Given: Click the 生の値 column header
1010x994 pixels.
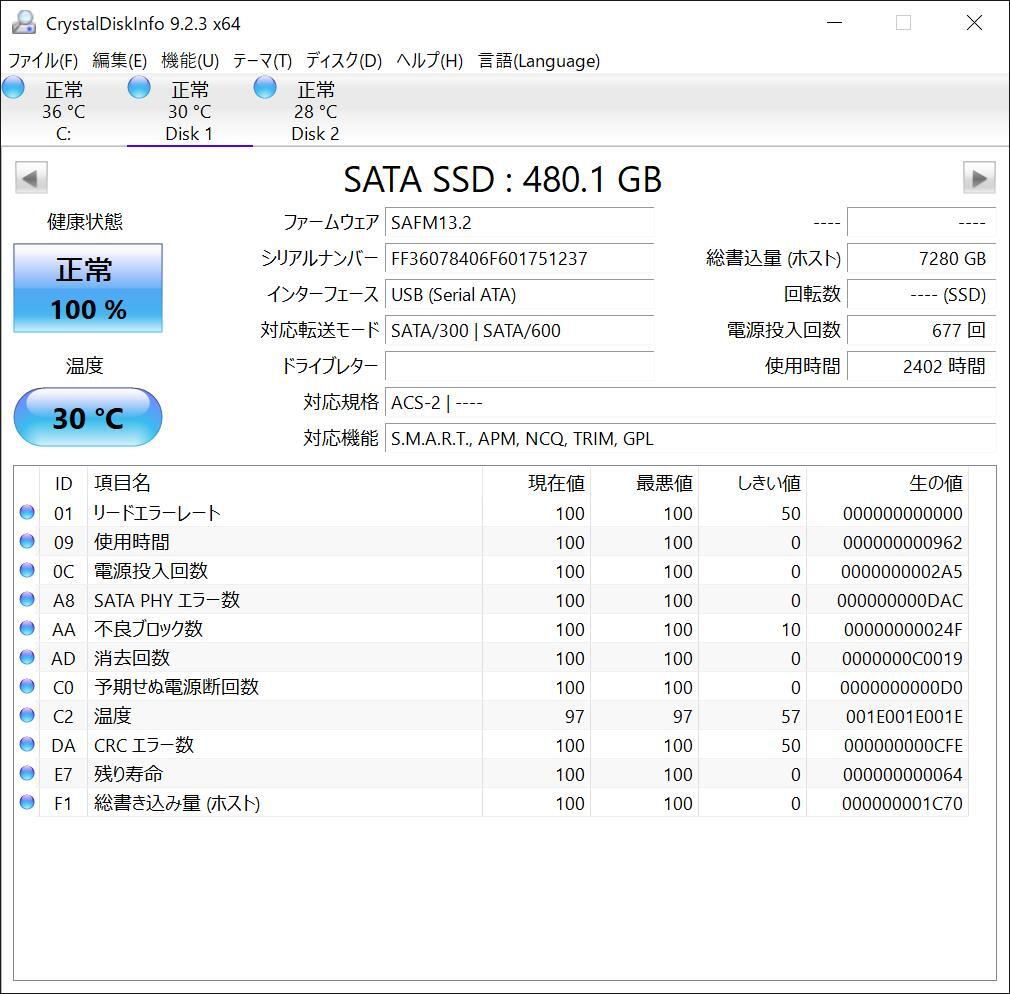Looking at the screenshot, I should click(888, 483).
